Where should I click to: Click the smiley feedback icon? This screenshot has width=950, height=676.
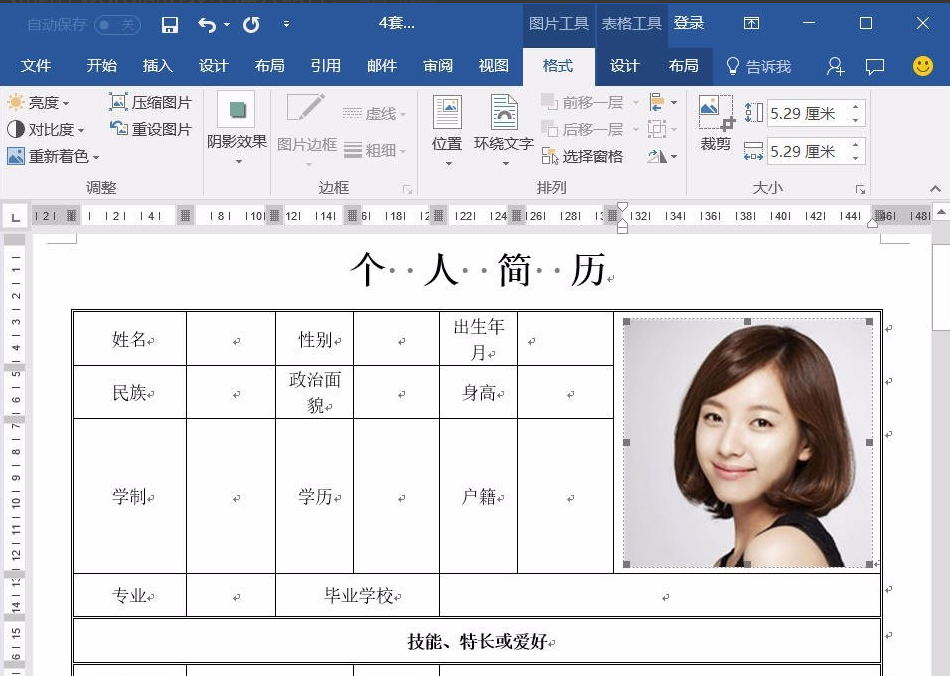[923, 66]
